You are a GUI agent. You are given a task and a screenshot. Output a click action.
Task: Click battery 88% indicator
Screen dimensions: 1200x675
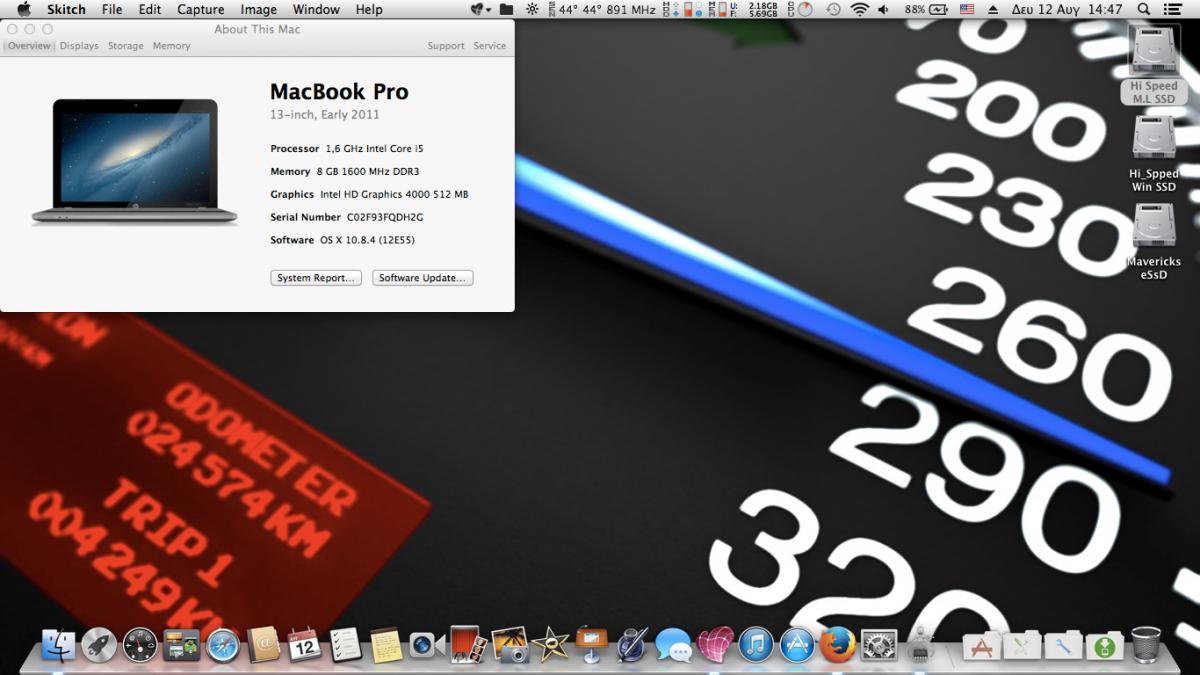[x=926, y=9]
